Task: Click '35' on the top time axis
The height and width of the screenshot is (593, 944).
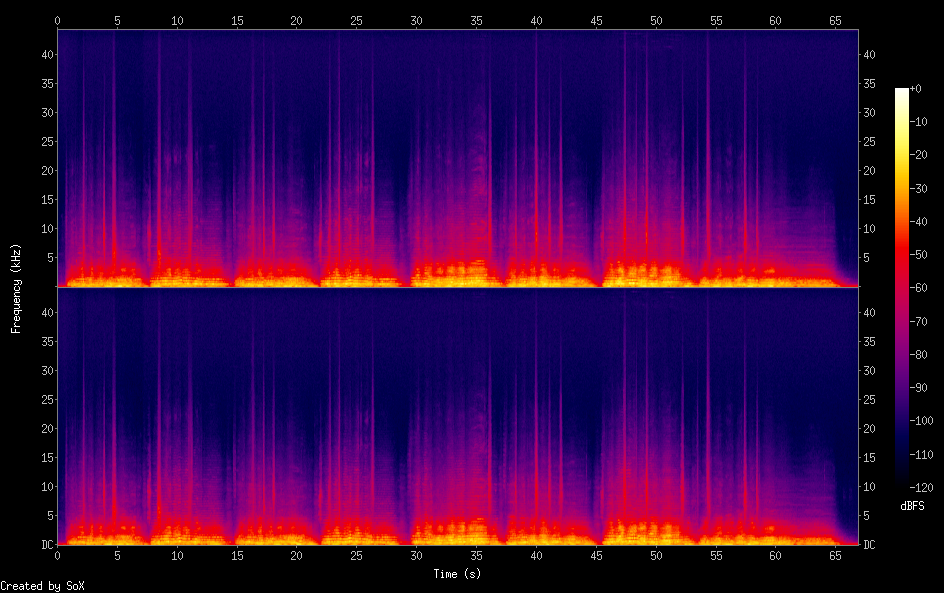Action: [476, 20]
